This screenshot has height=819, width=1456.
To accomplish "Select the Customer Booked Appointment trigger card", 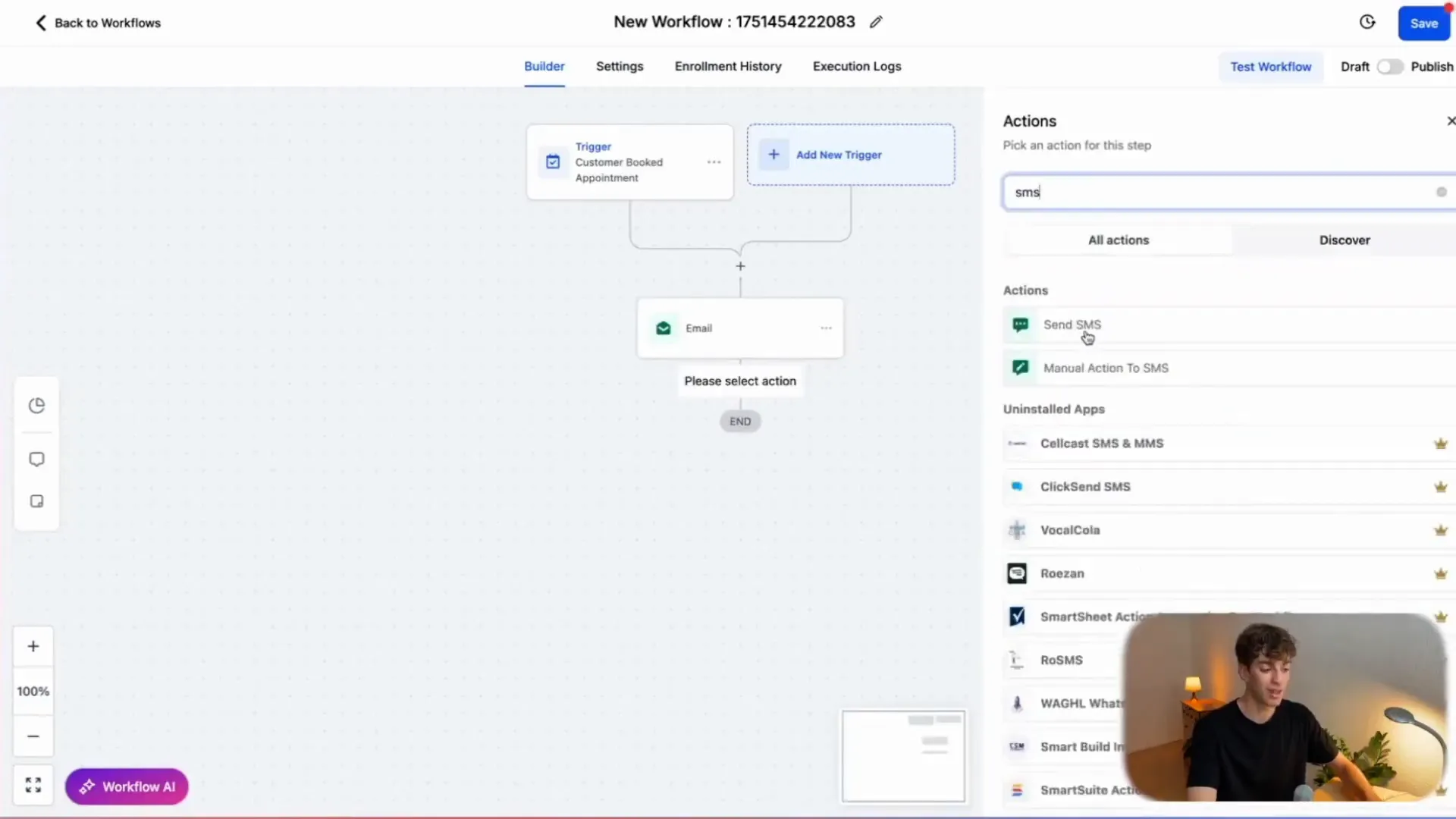I will click(630, 162).
